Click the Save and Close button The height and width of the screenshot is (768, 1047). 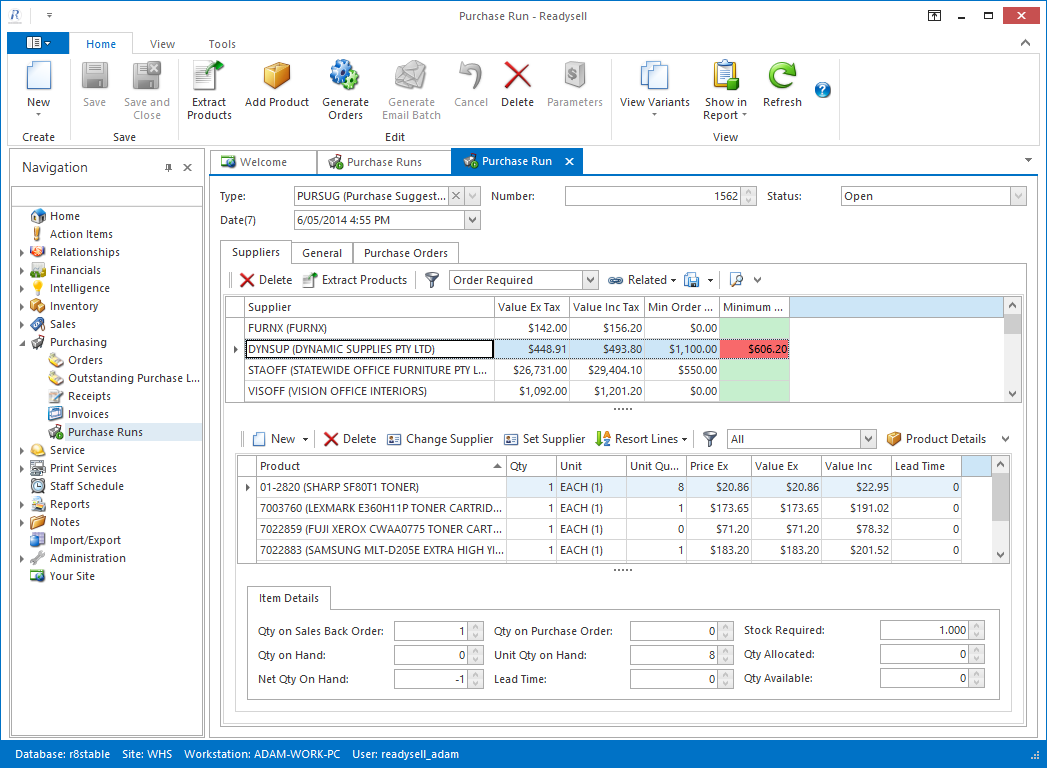(146, 88)
